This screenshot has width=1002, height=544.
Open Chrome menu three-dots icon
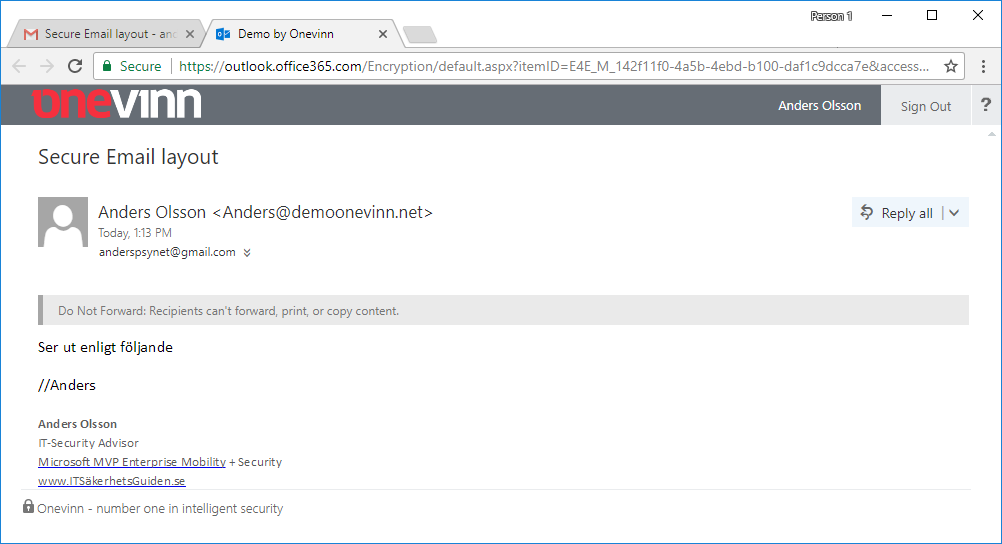[983, 66]
